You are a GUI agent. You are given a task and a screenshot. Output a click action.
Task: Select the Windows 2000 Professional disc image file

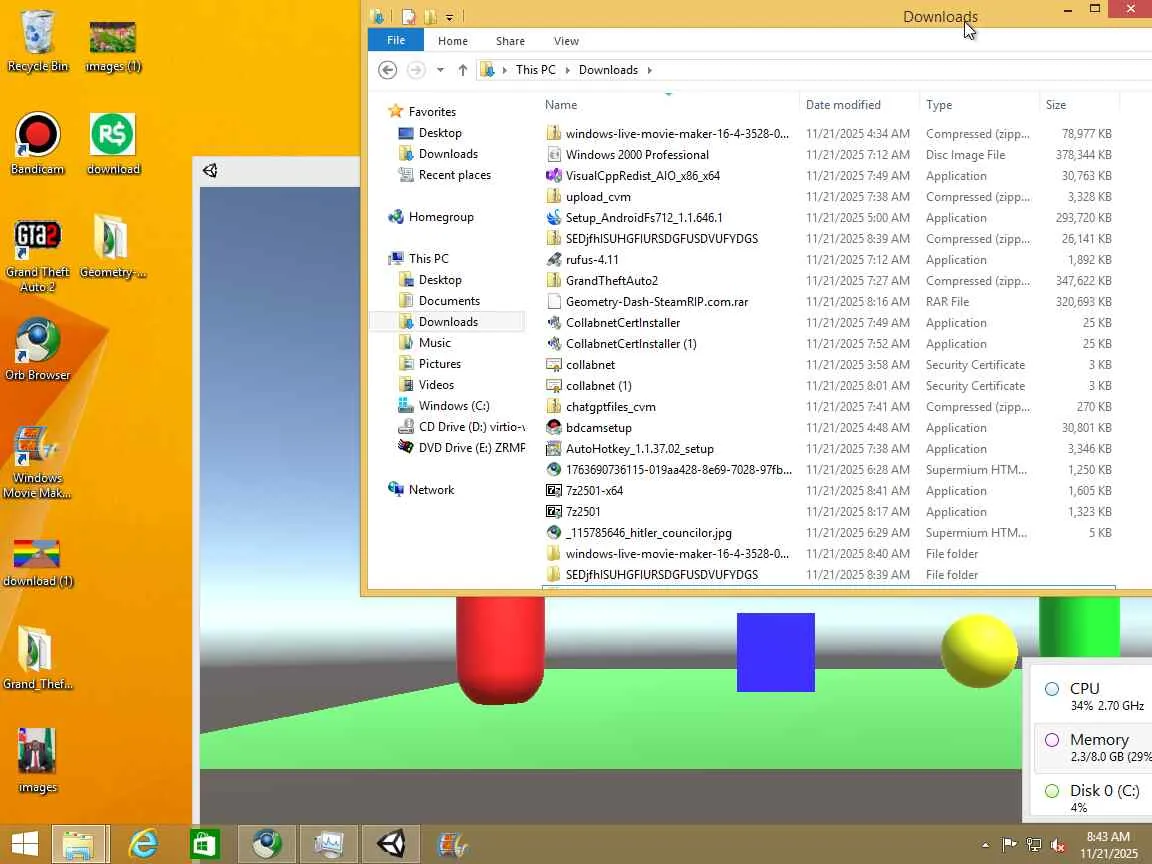[x=829, y=155]
